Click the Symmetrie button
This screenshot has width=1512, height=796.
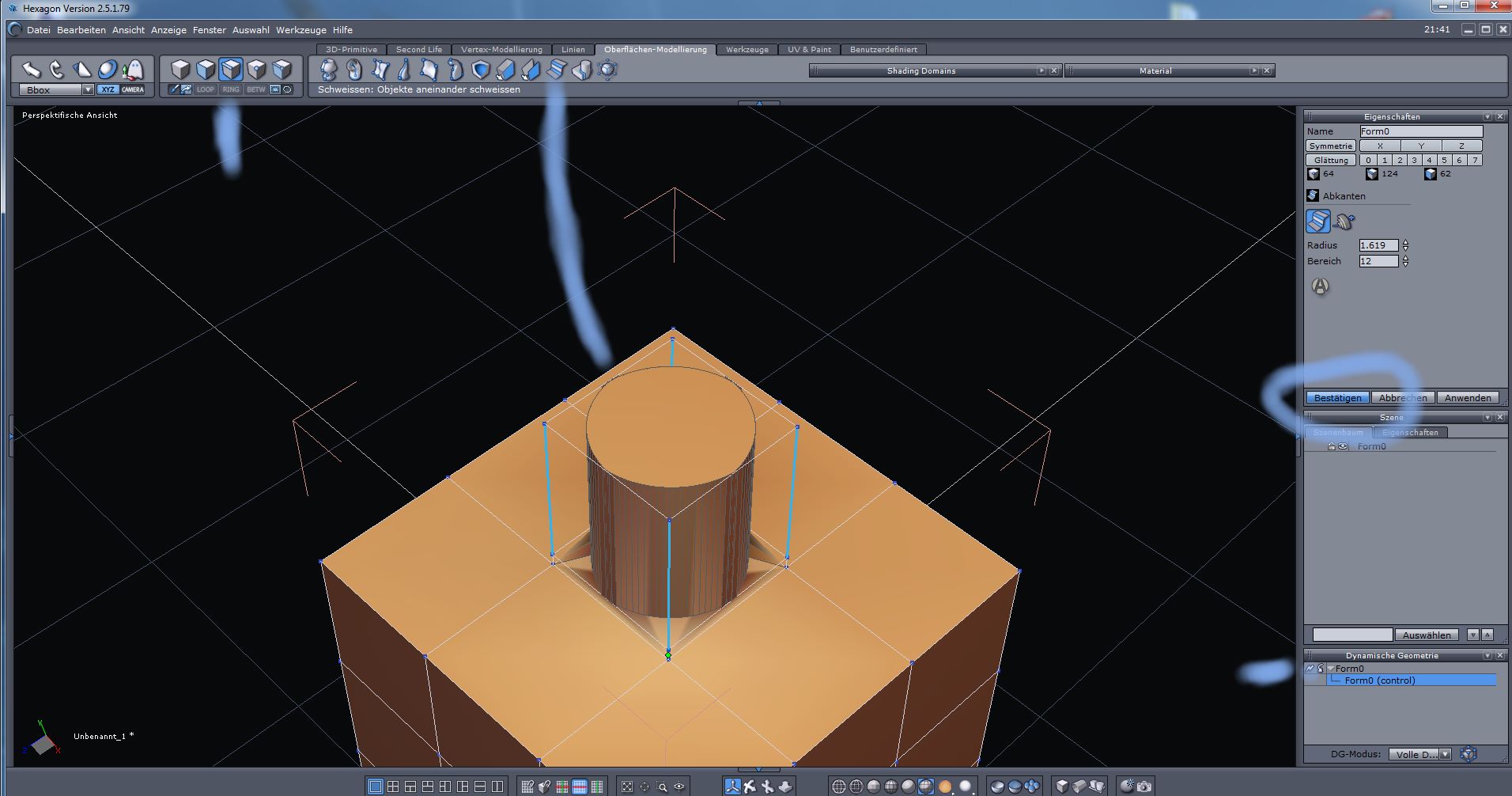coord(1331,146)
